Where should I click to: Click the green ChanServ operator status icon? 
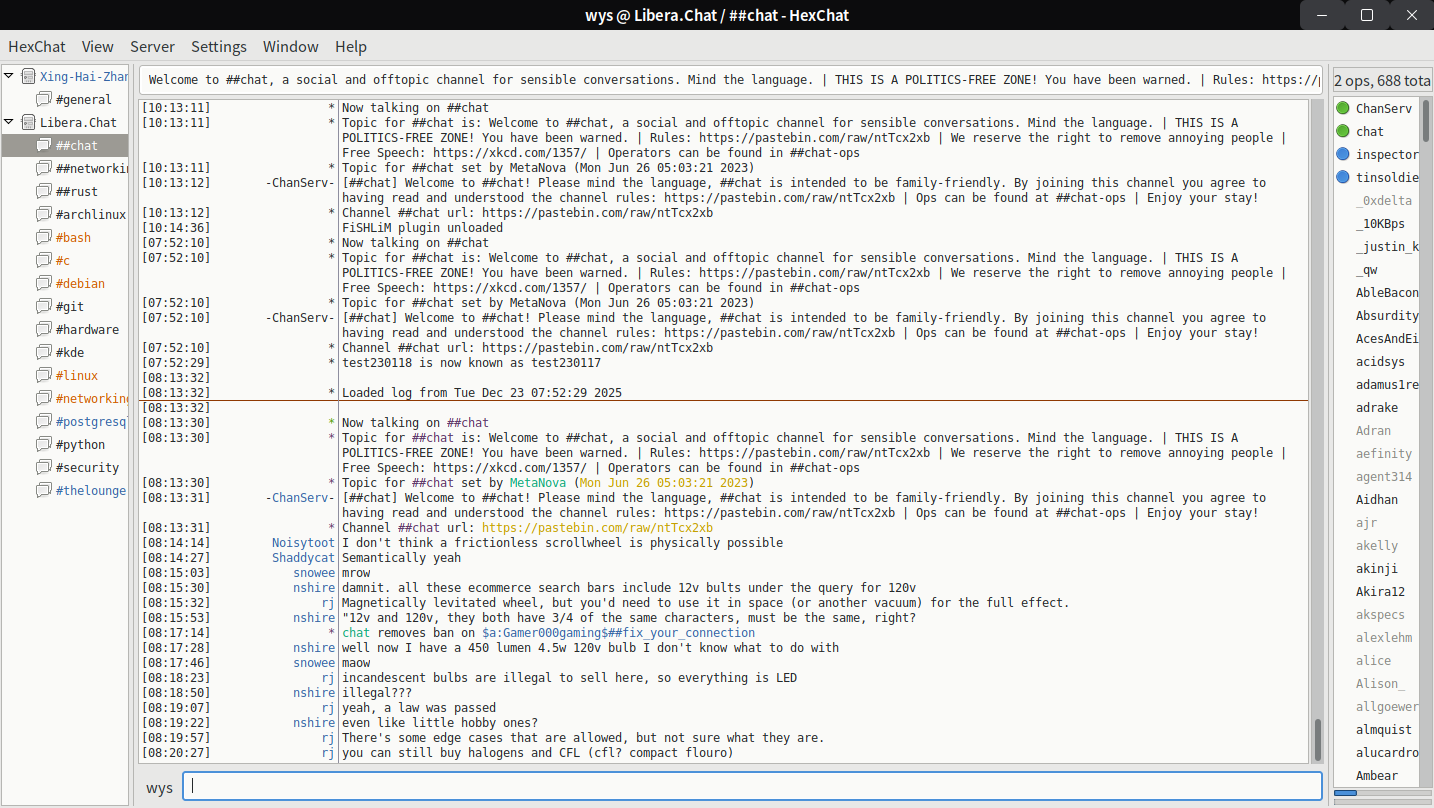[1342, 108]
